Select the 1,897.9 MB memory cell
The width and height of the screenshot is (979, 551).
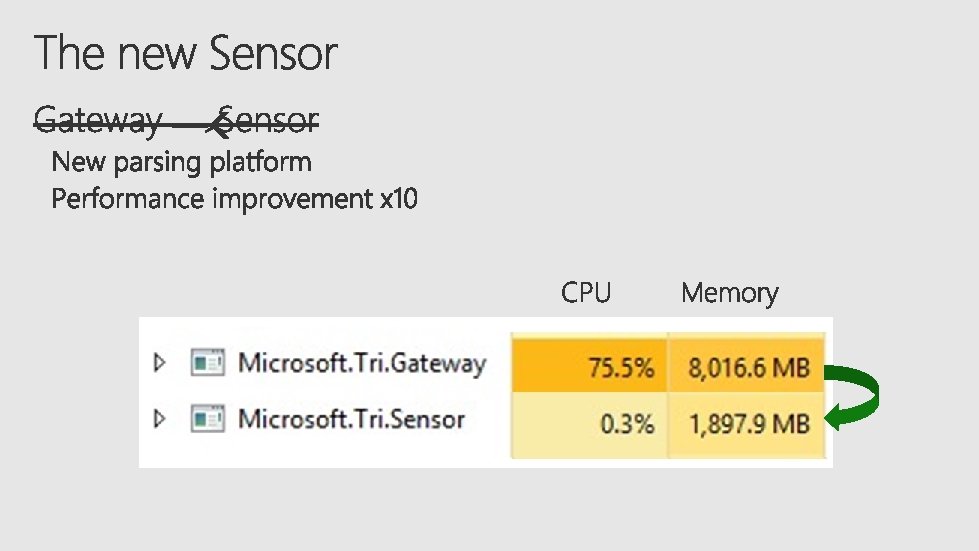pyautogui.click(x=747, y=424)
